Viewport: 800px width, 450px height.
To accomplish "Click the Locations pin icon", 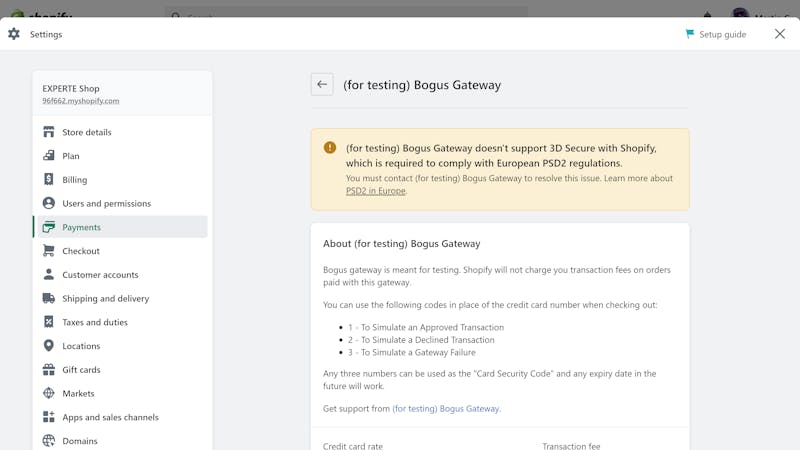I will pyautogui.click(x=48, y=346).
